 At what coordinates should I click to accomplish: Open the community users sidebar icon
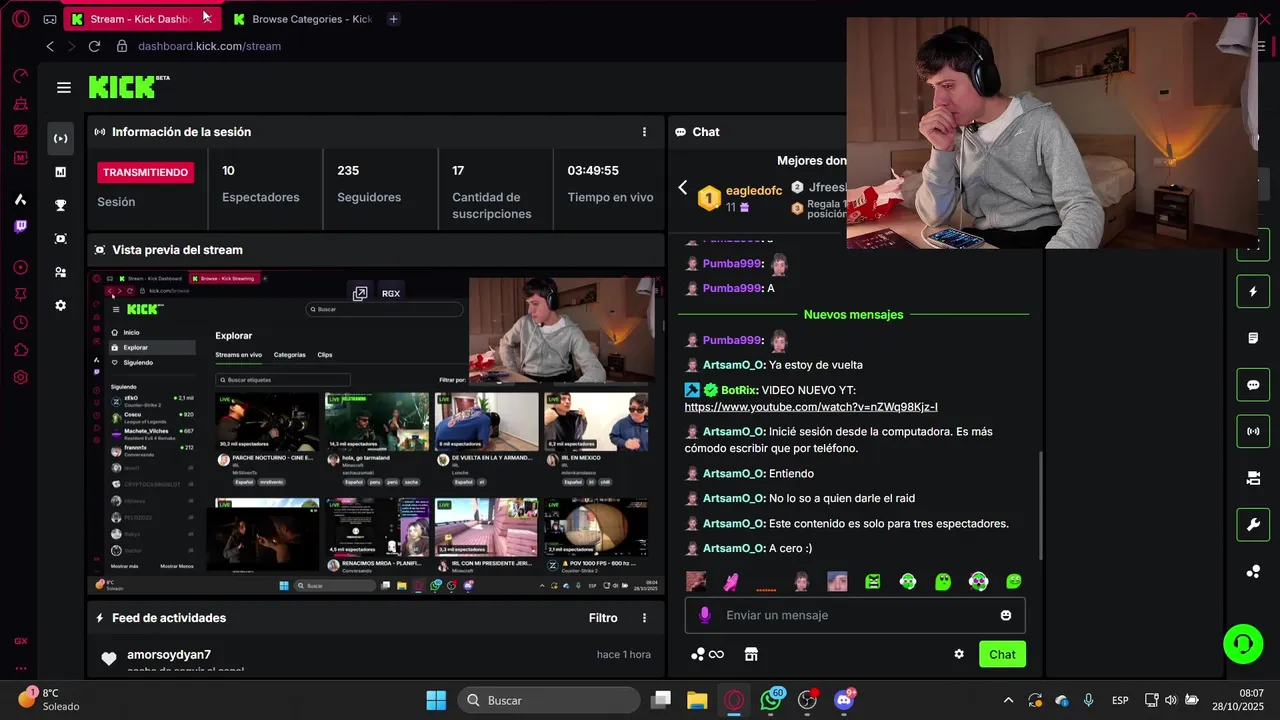point(61,272)
